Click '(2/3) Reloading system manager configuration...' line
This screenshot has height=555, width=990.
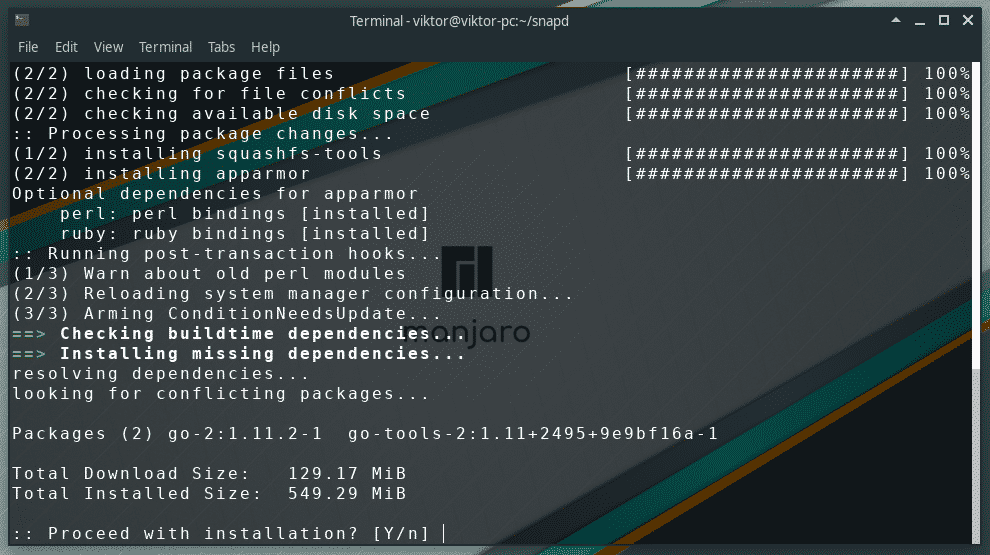[x=292, y=294]
